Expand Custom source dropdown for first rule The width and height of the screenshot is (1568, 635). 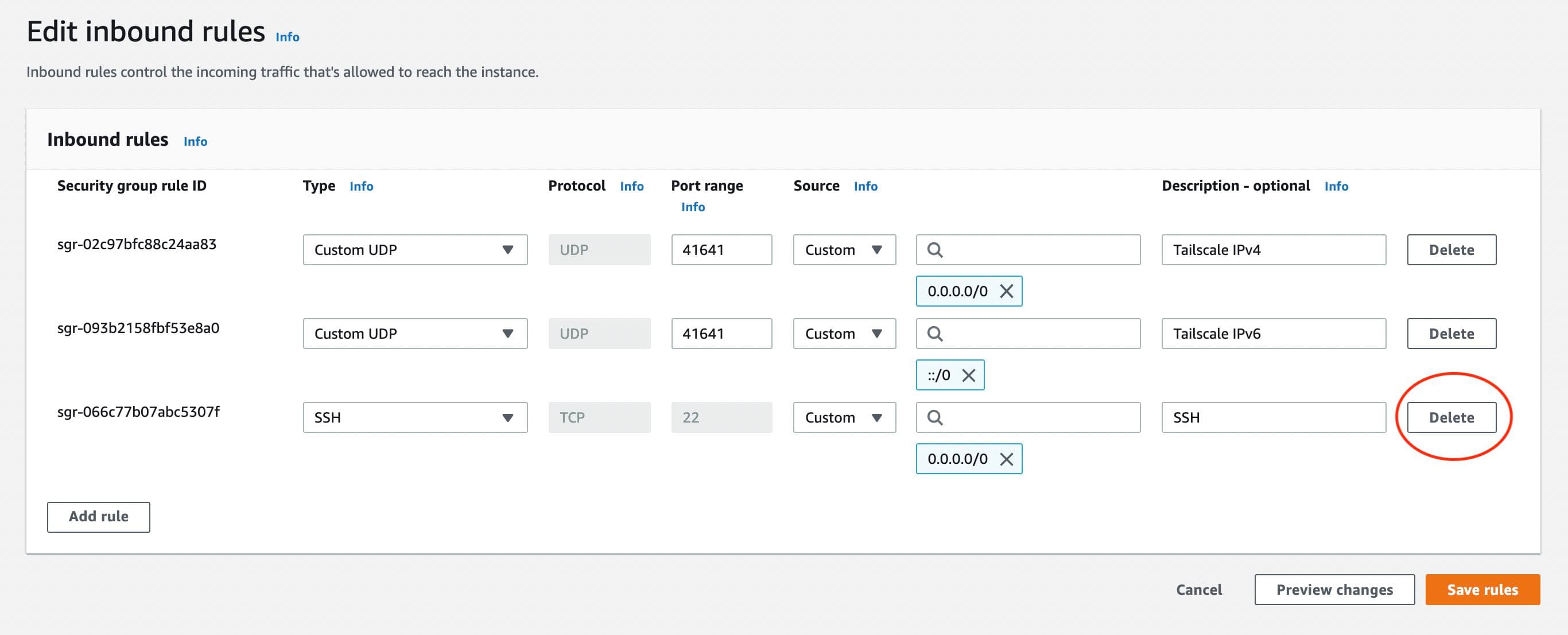point(844,250)
